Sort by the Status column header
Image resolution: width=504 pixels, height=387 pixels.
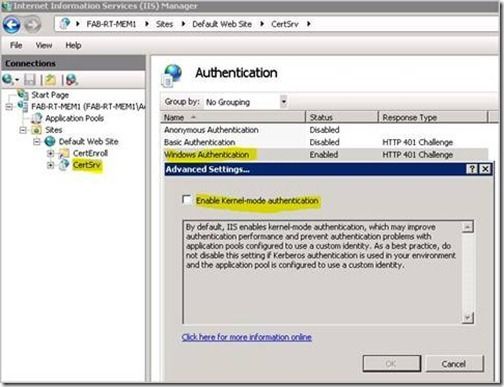[x=341, y=117]
